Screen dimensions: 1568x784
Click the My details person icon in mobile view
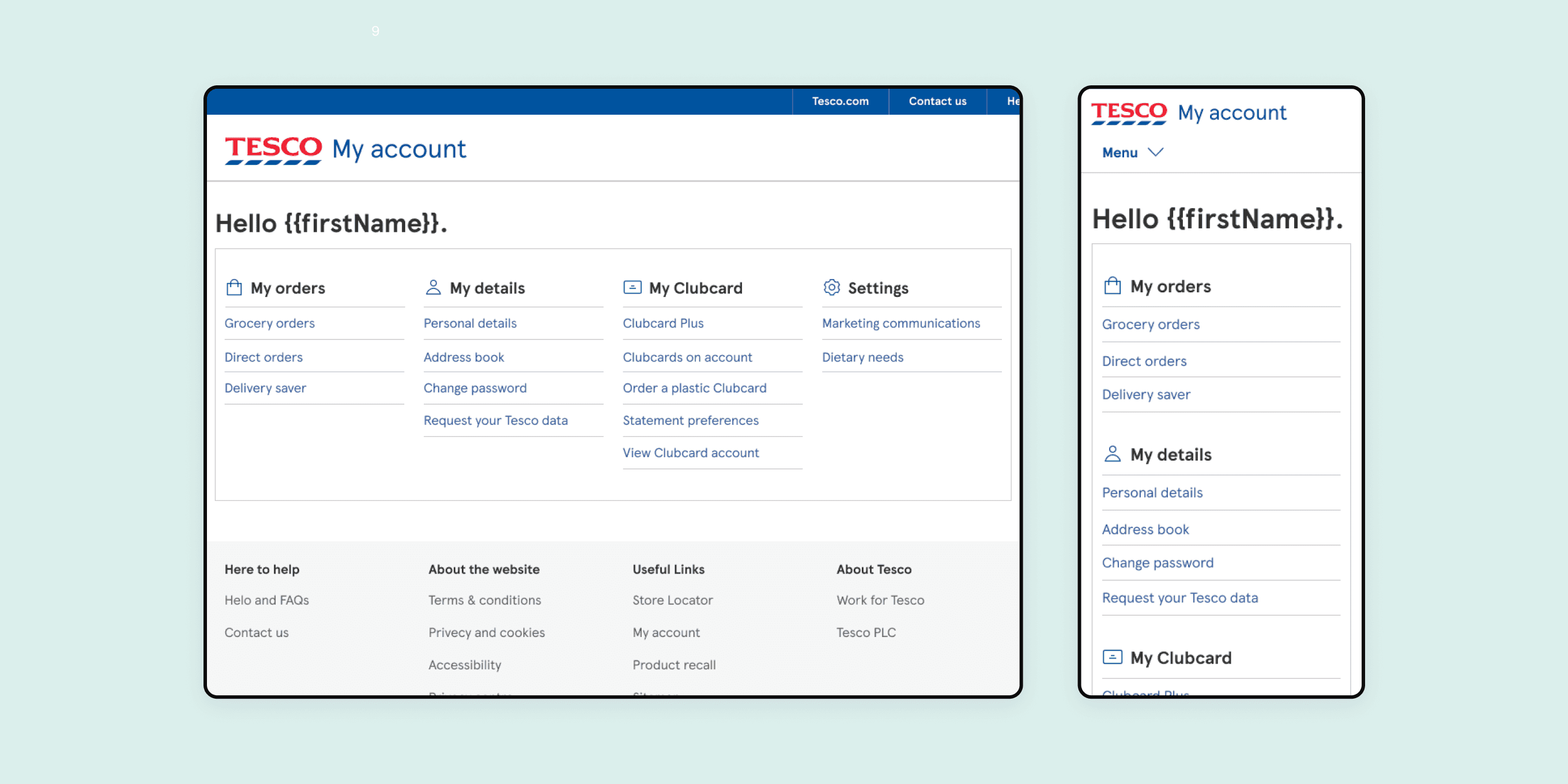[1112, 454]
